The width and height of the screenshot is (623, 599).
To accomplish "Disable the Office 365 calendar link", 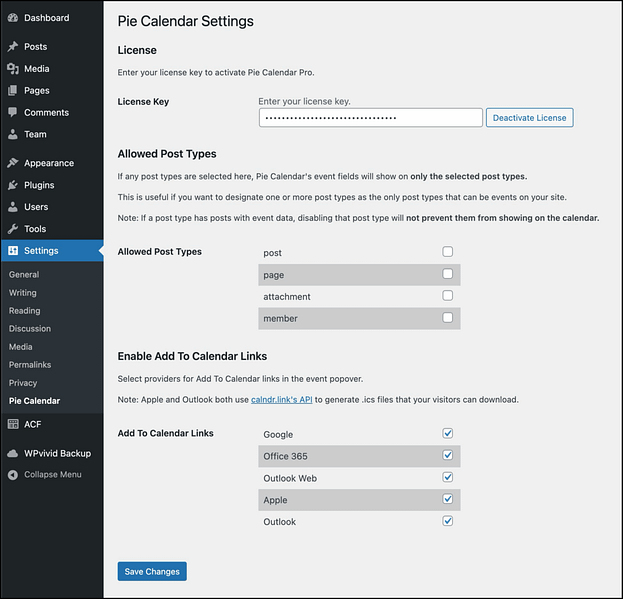I will pos(448,456).
